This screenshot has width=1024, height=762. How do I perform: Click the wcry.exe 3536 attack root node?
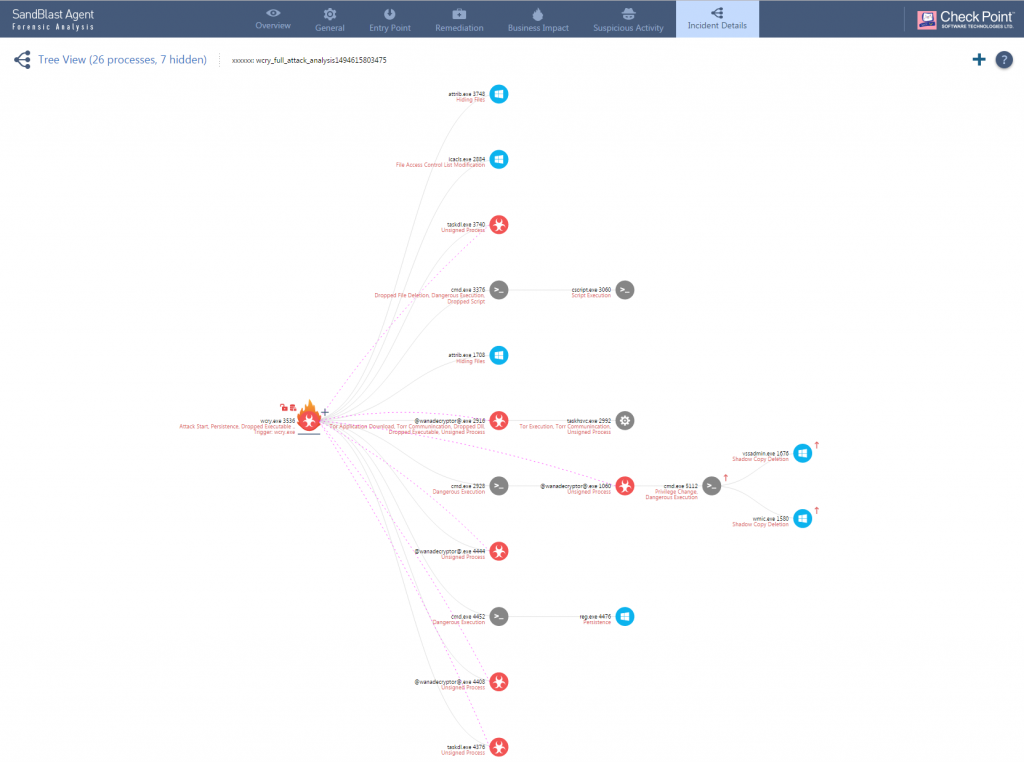point(309,419)
